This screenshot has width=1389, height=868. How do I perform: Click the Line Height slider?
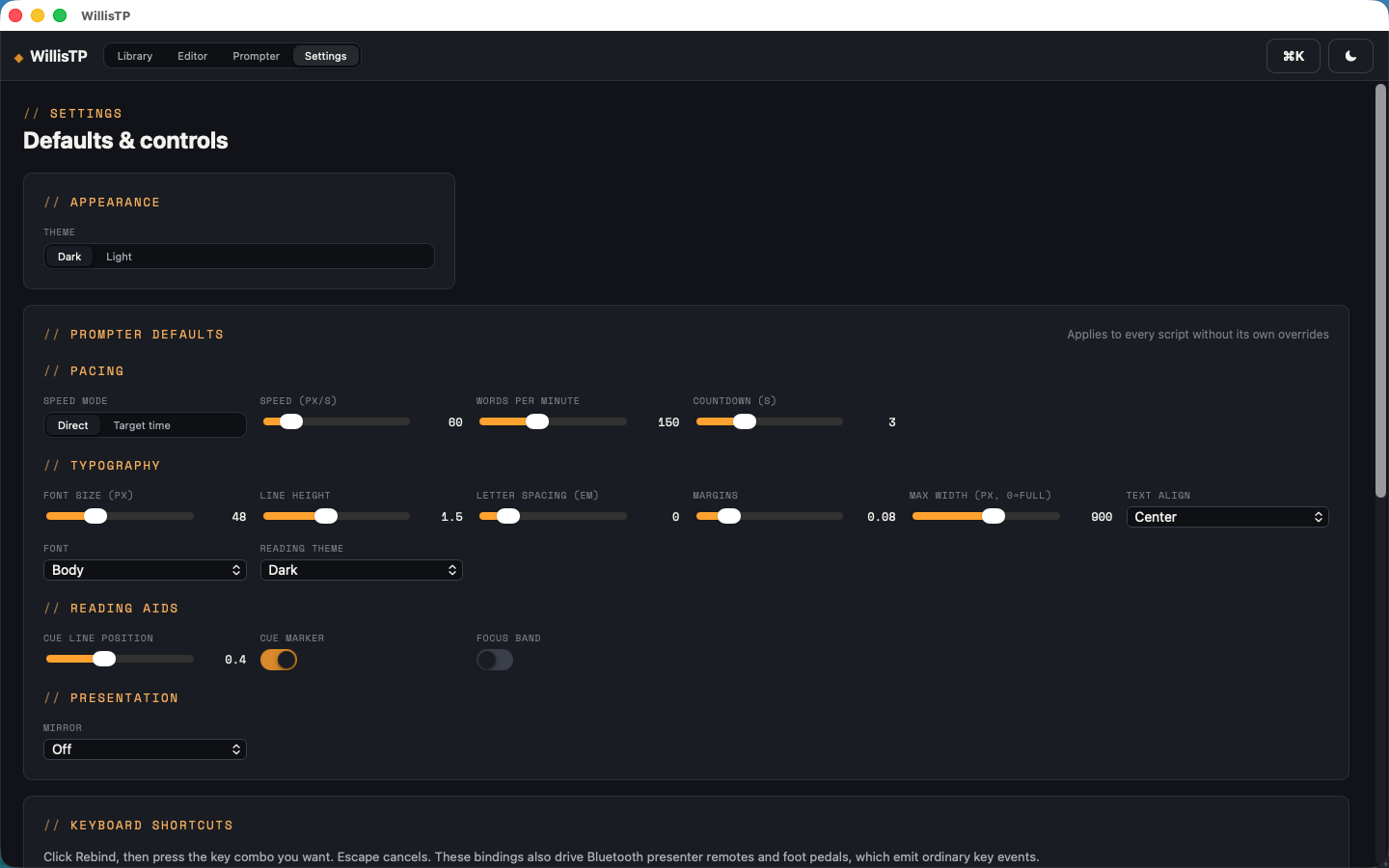337,516
